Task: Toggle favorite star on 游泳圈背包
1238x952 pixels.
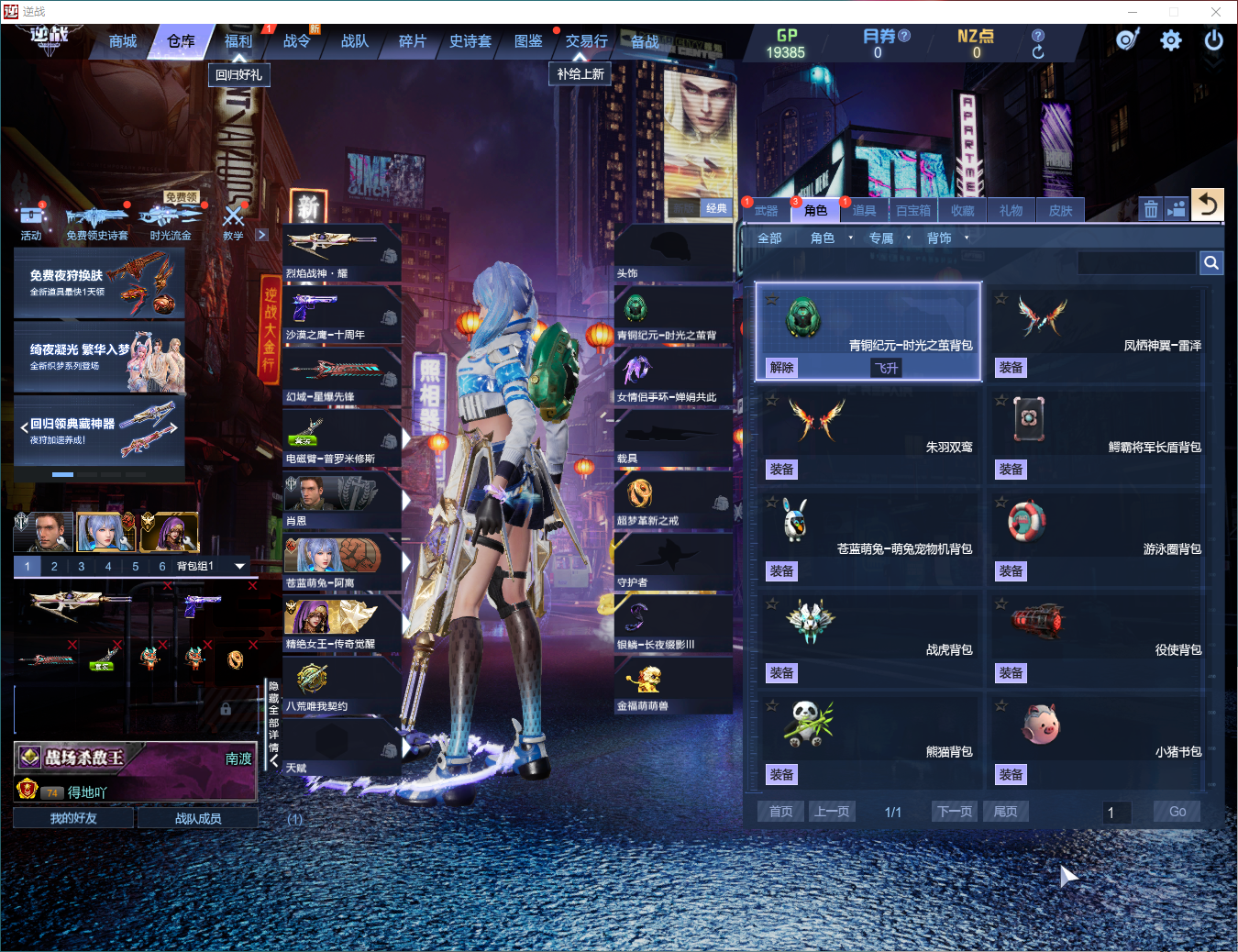Action: click(1001, 503)
